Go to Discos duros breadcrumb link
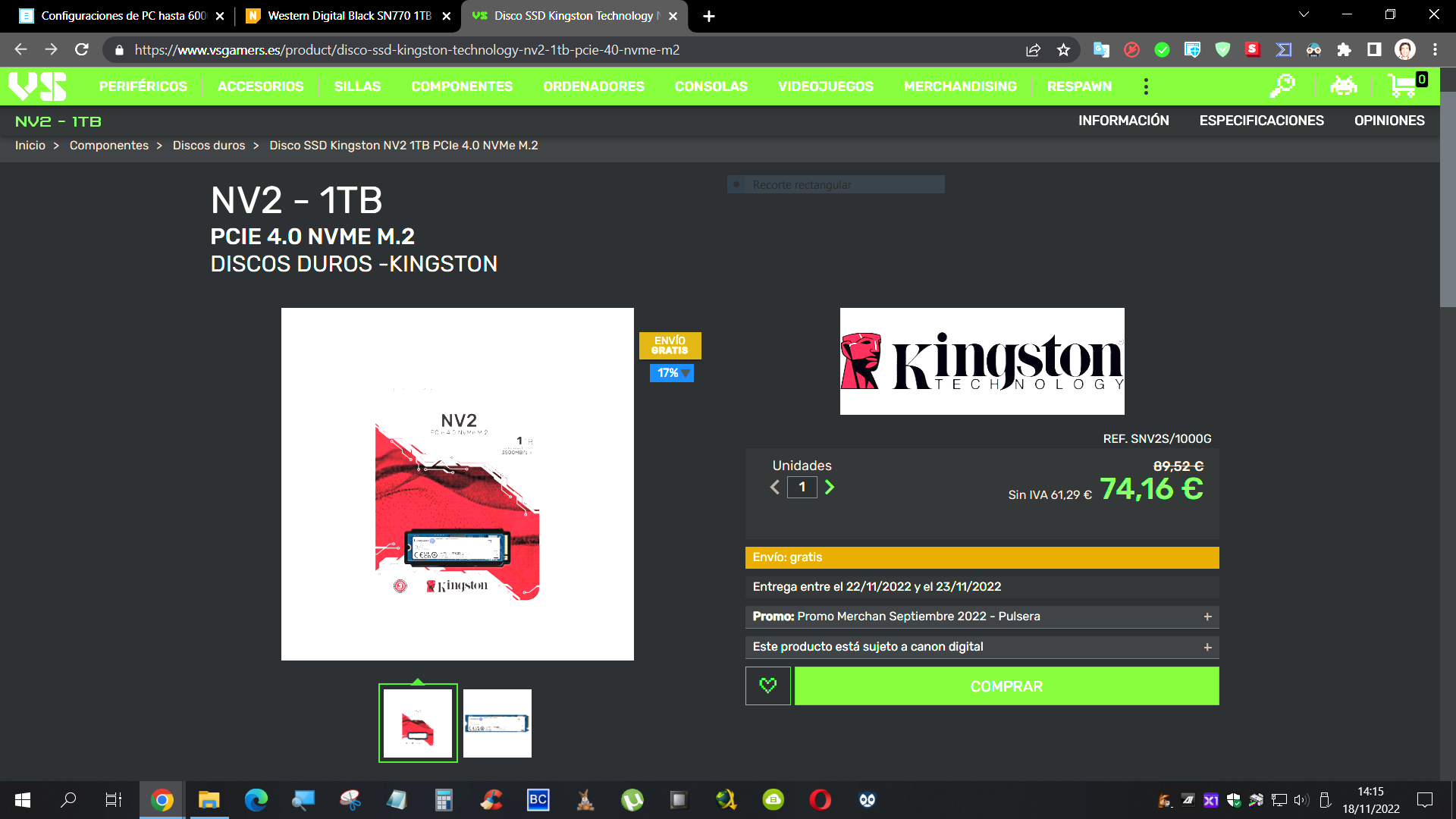Viewport: 1456px width, 819px height. pos(209,146)
